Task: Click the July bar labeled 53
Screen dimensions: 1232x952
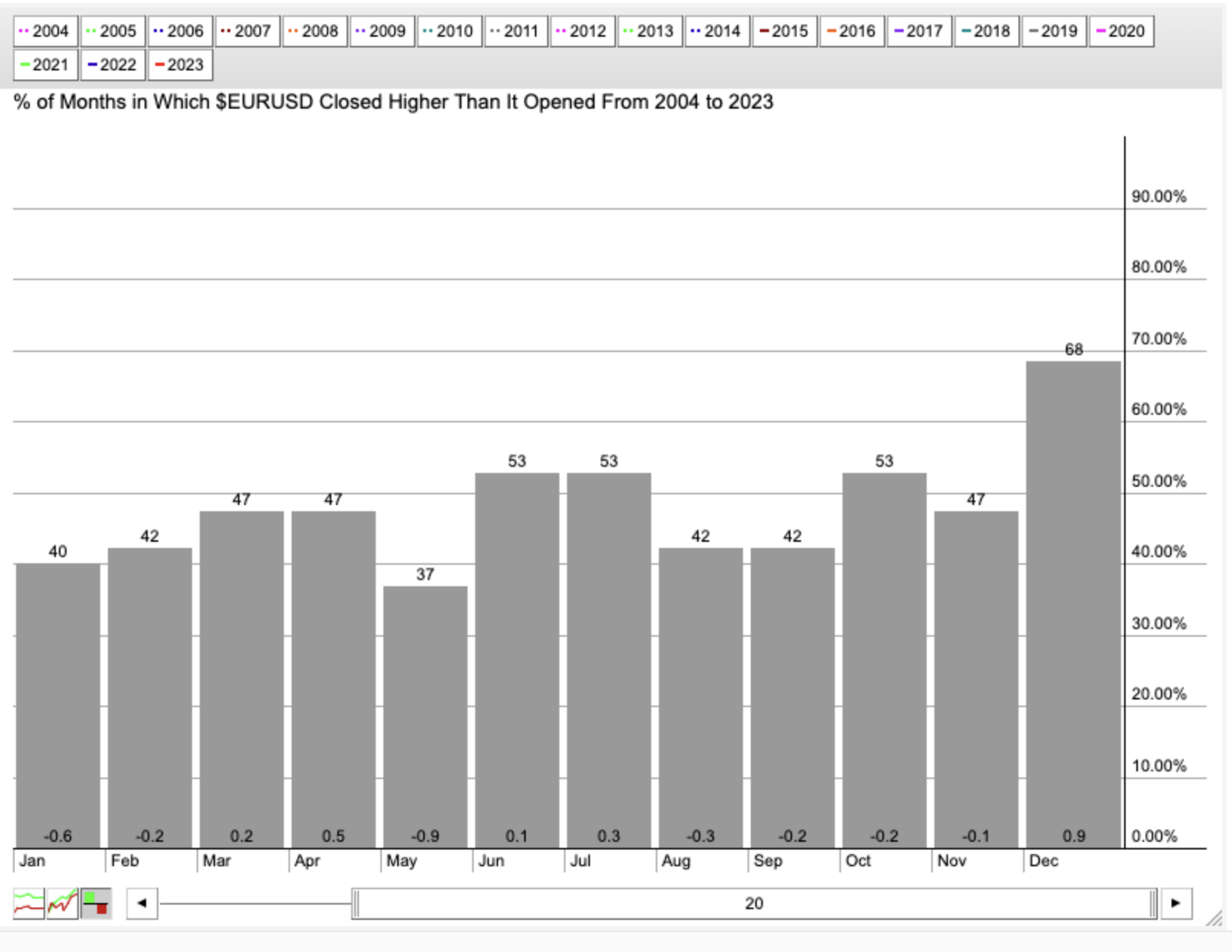Action: [609, 660]
